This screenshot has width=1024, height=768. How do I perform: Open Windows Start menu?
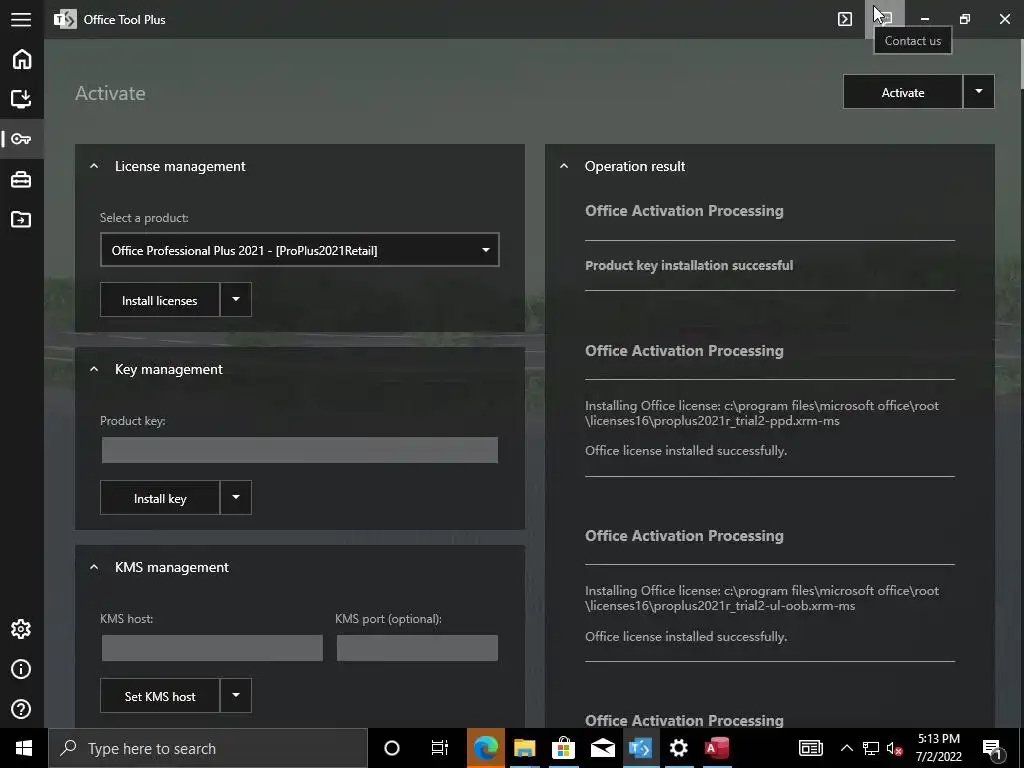click(x=24, y=748)
